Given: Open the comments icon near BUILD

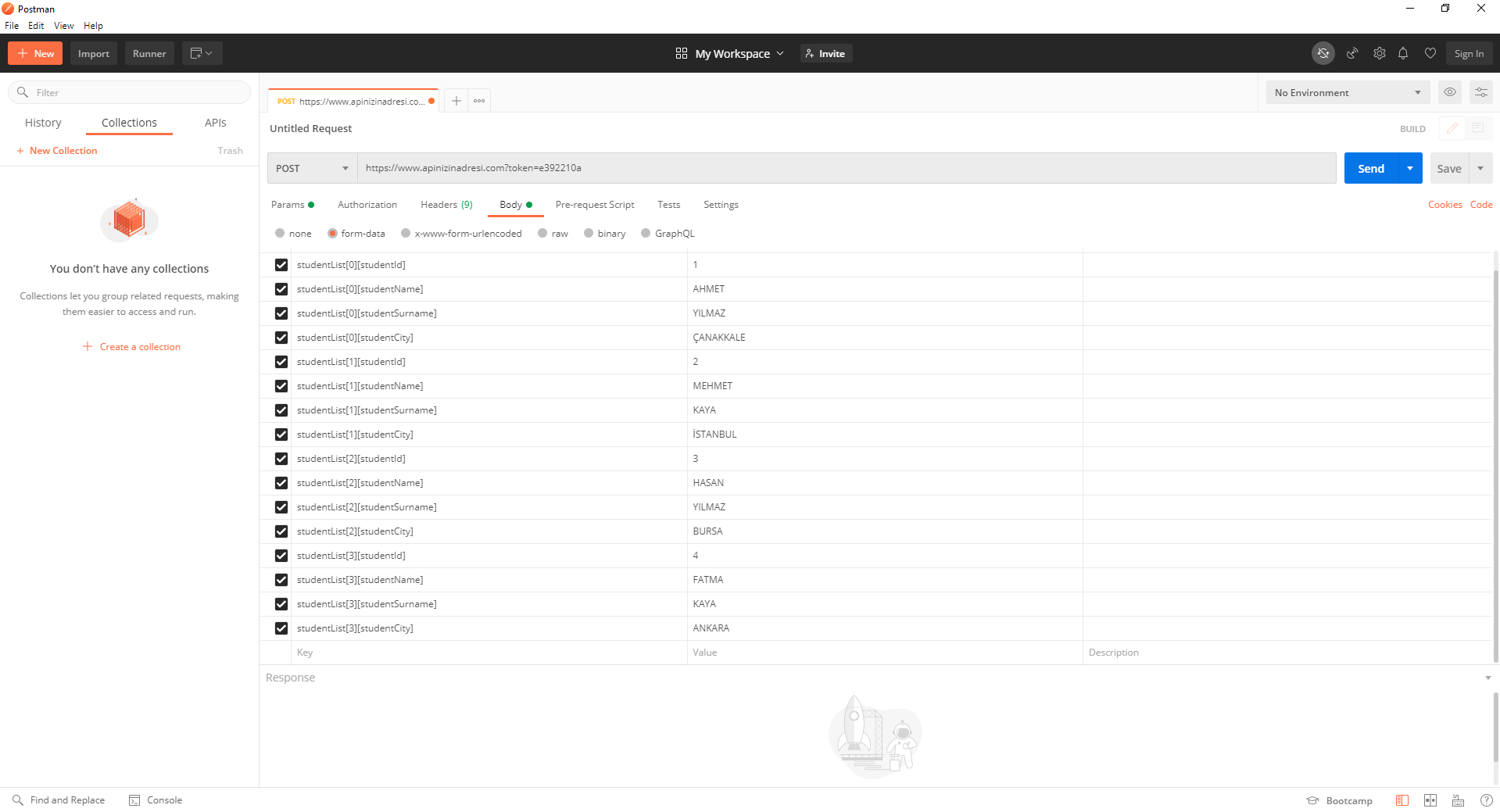Looking at the screenshot, I should pos(1478,128).
